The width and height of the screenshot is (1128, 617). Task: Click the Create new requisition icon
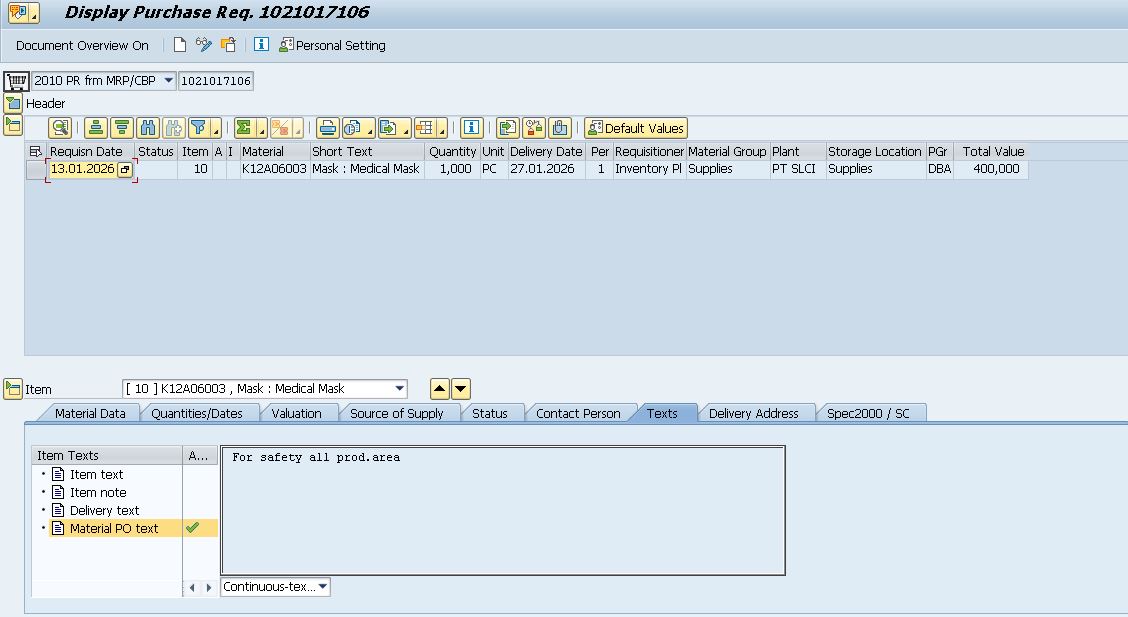[x=180, y=45]
